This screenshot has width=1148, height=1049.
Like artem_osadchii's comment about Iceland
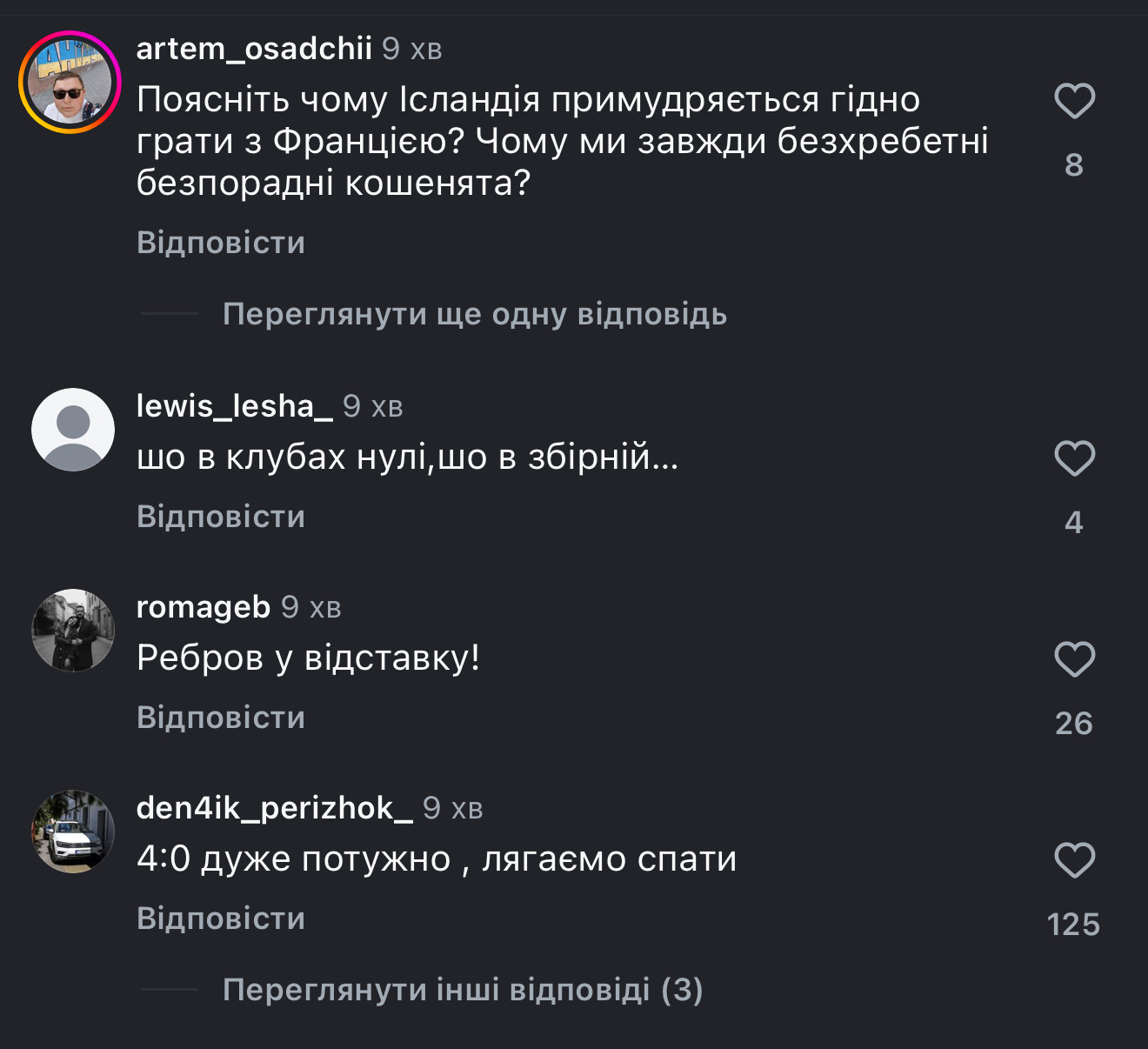(x=1074, y=101)
